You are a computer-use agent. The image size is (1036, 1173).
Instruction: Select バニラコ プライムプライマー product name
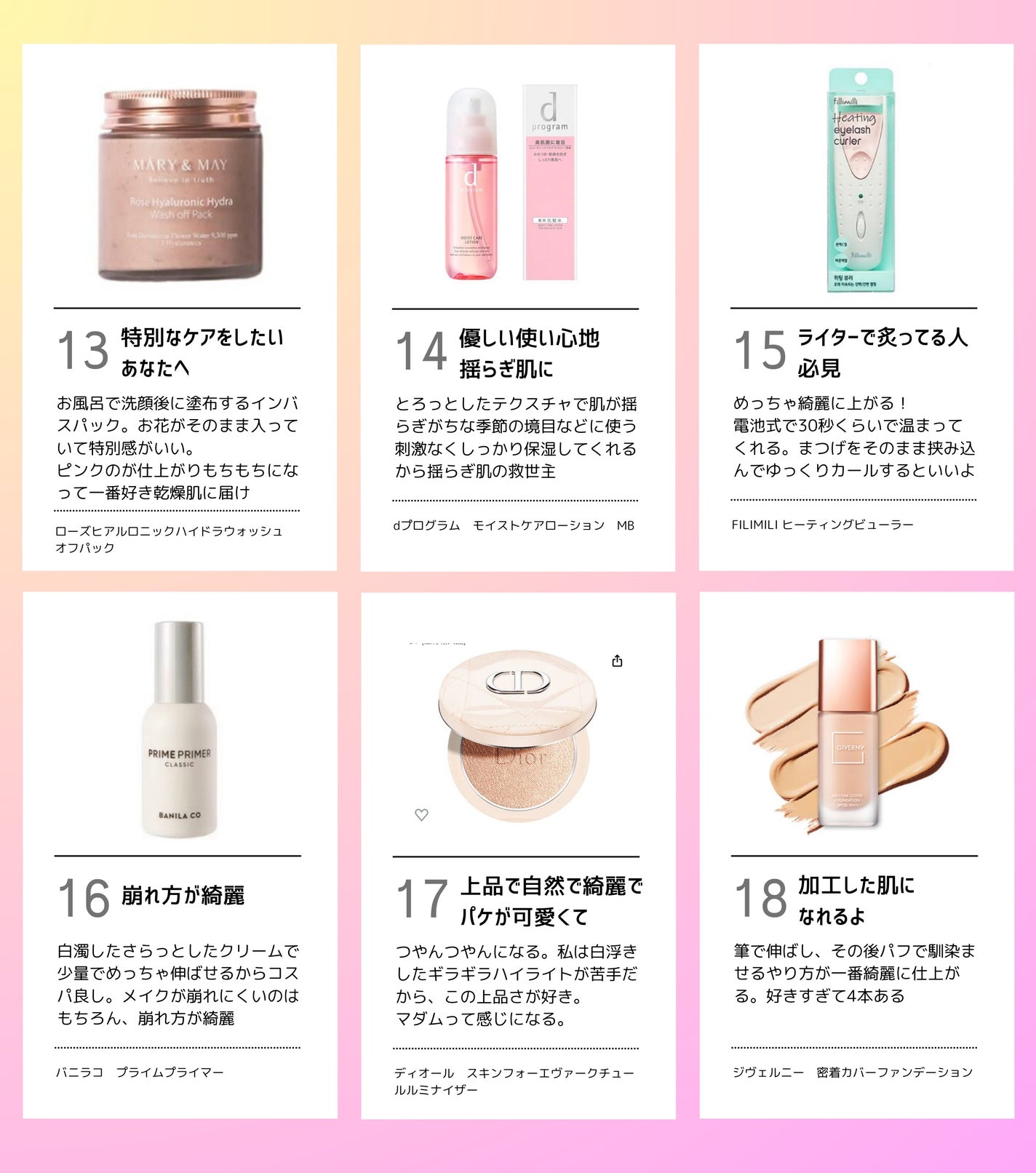tap(140, 1073)
